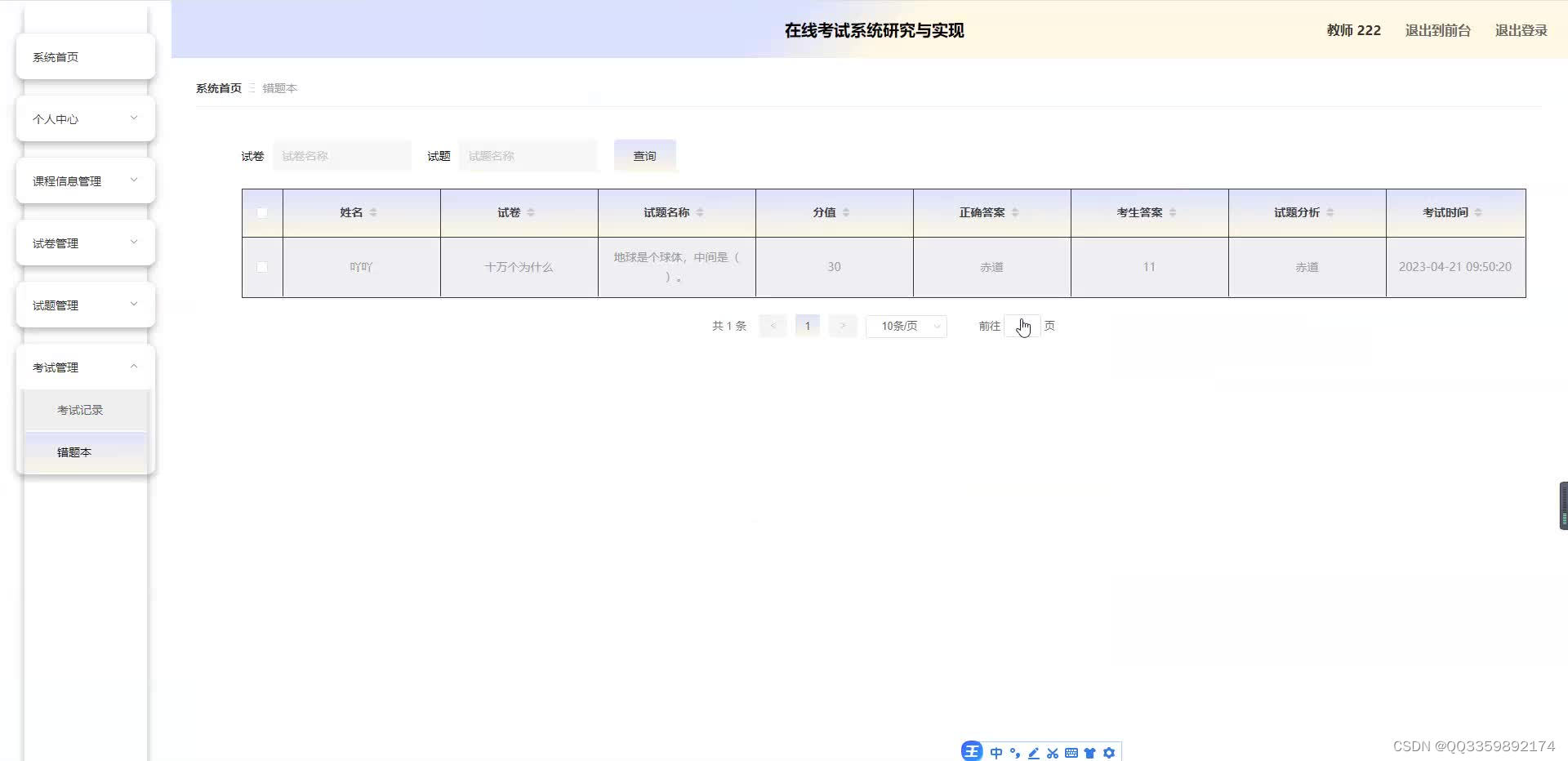Click the IME logo icon in bottom toolbar

[972, 752]
